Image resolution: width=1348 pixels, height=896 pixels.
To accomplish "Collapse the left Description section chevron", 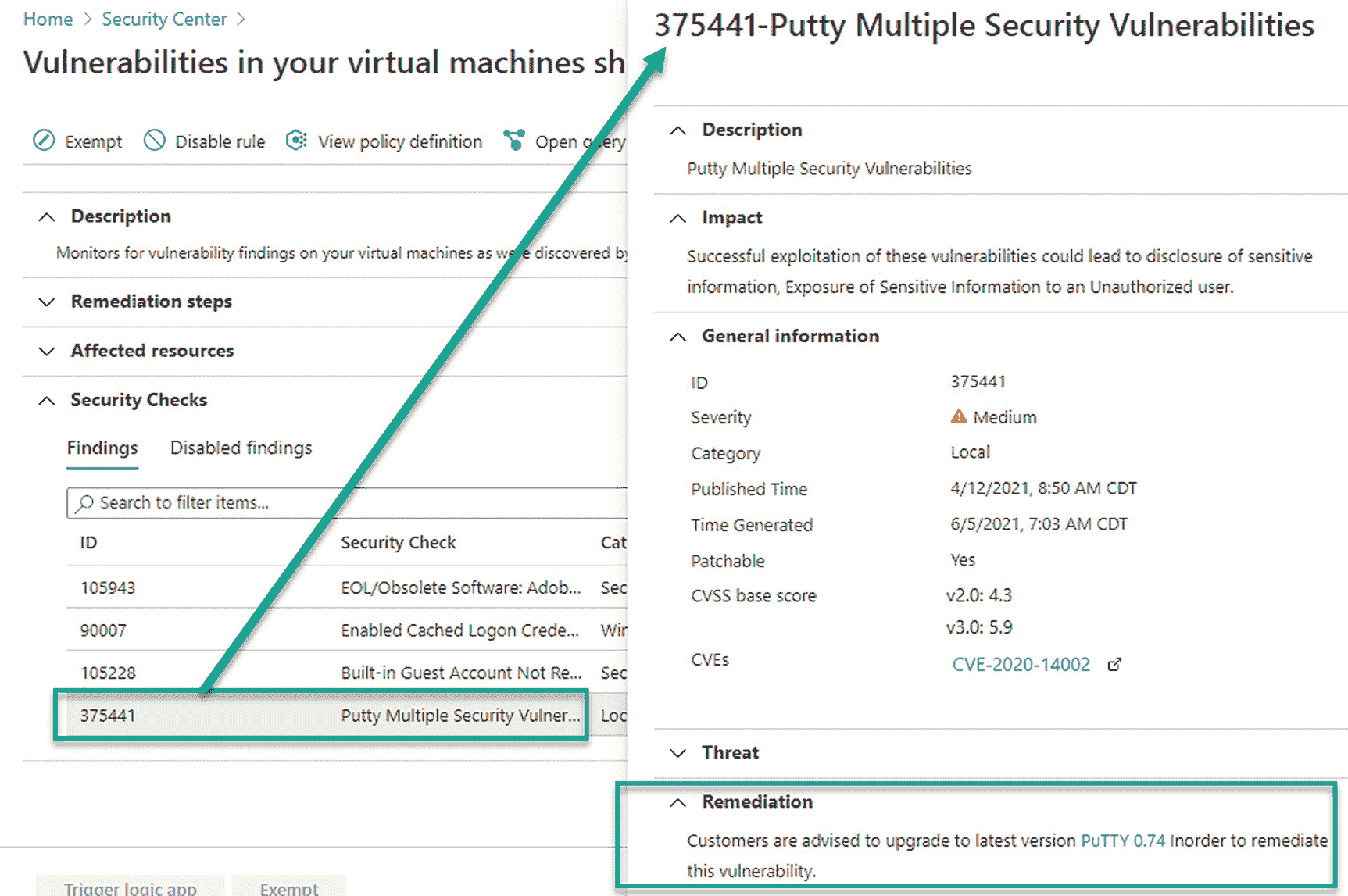I will [x=47, y=216].
